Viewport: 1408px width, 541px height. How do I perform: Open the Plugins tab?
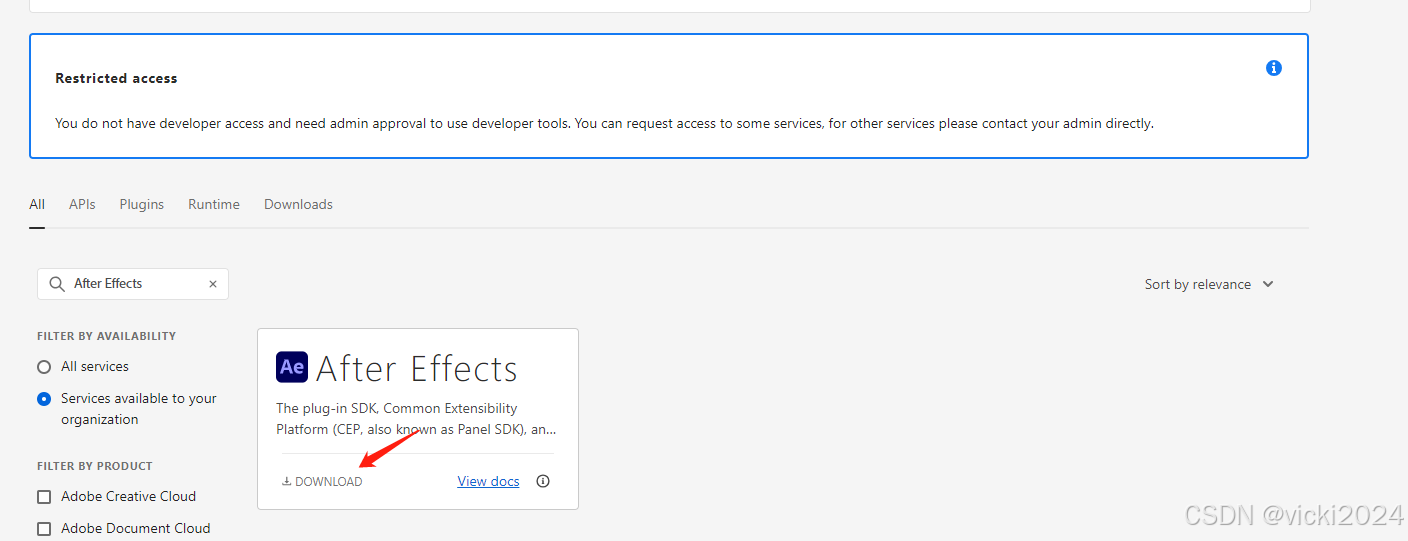pyautogui.click(x=142, y=204)
